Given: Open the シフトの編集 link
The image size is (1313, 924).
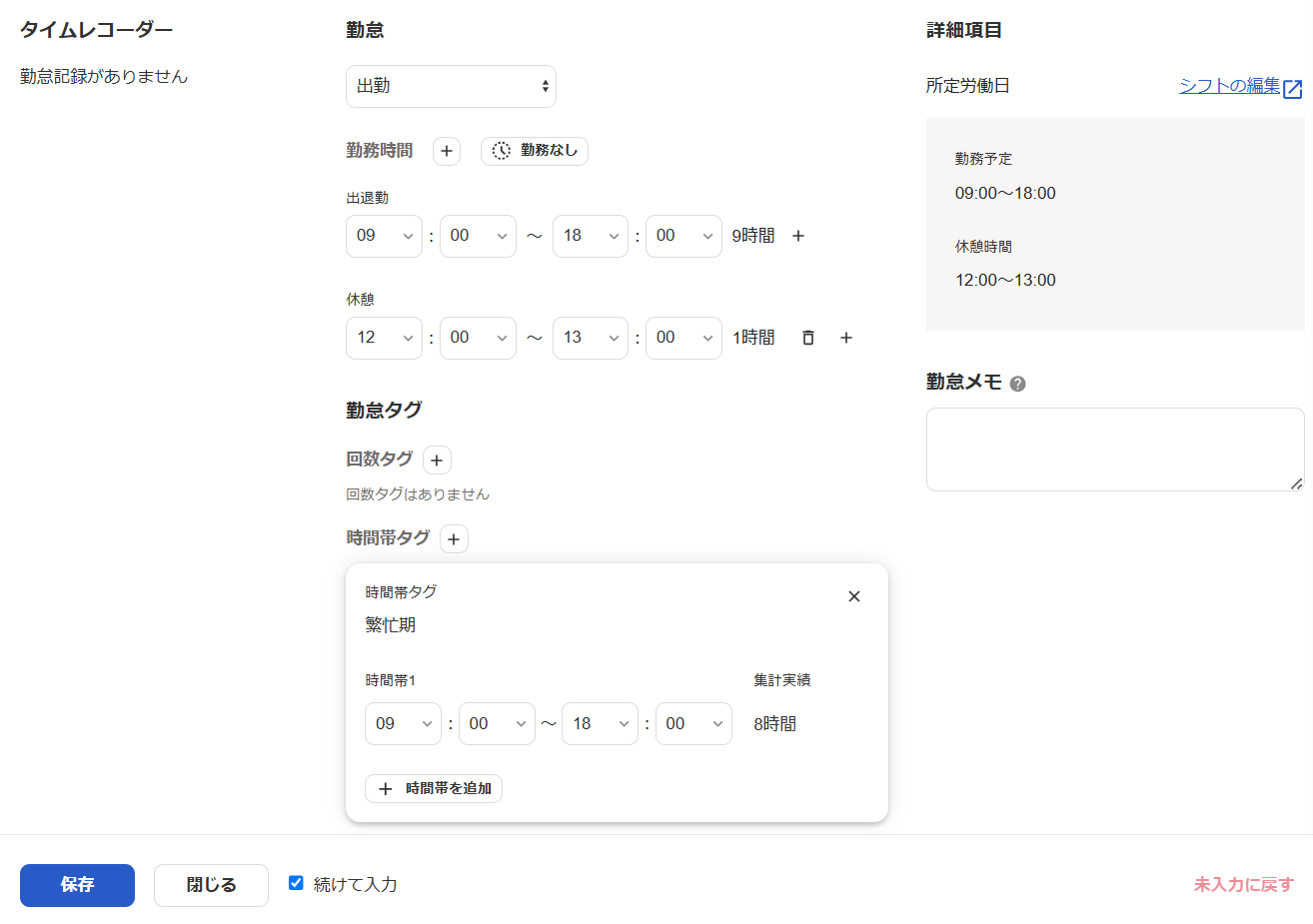Looking at the screenshot, I should click(x=1229, y=86).
